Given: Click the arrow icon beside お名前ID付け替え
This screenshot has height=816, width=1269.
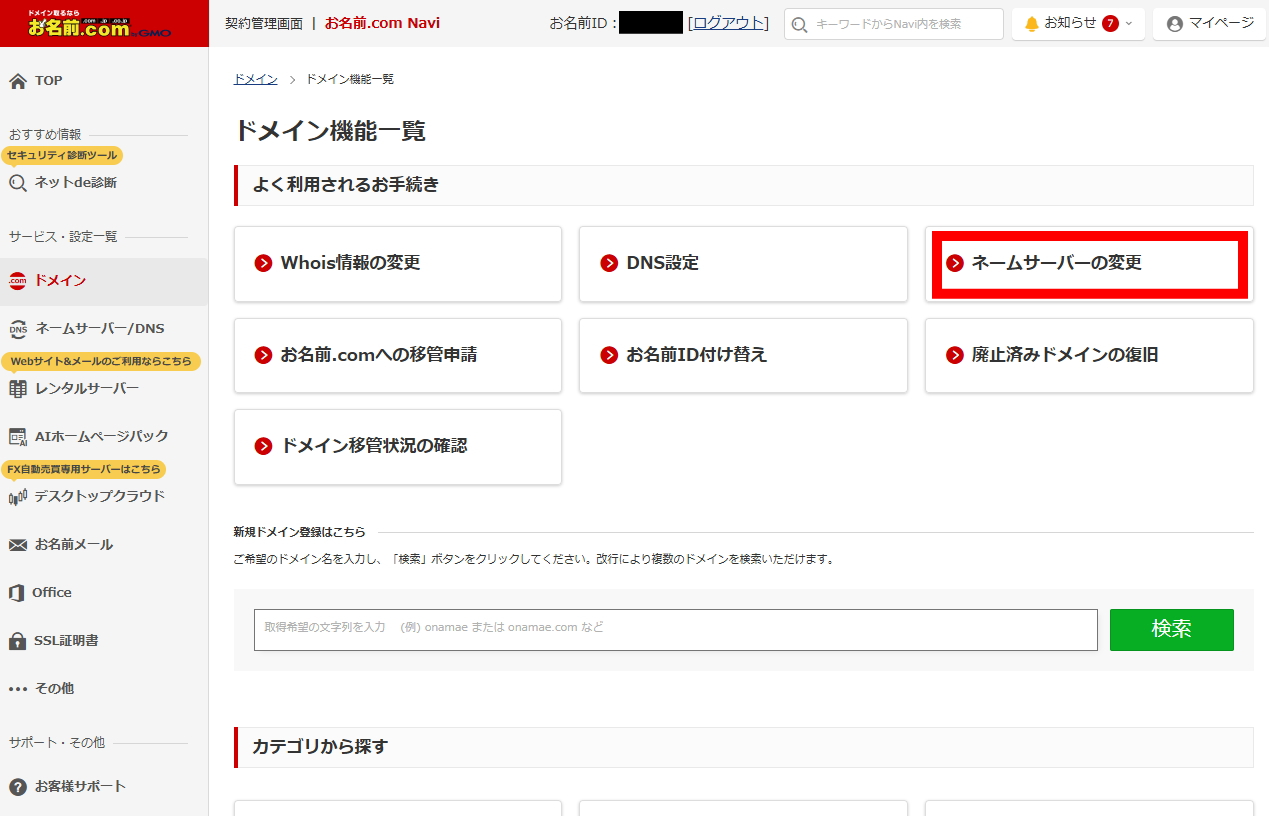Looking at the screenshot, I should click(x=609, y=355).
